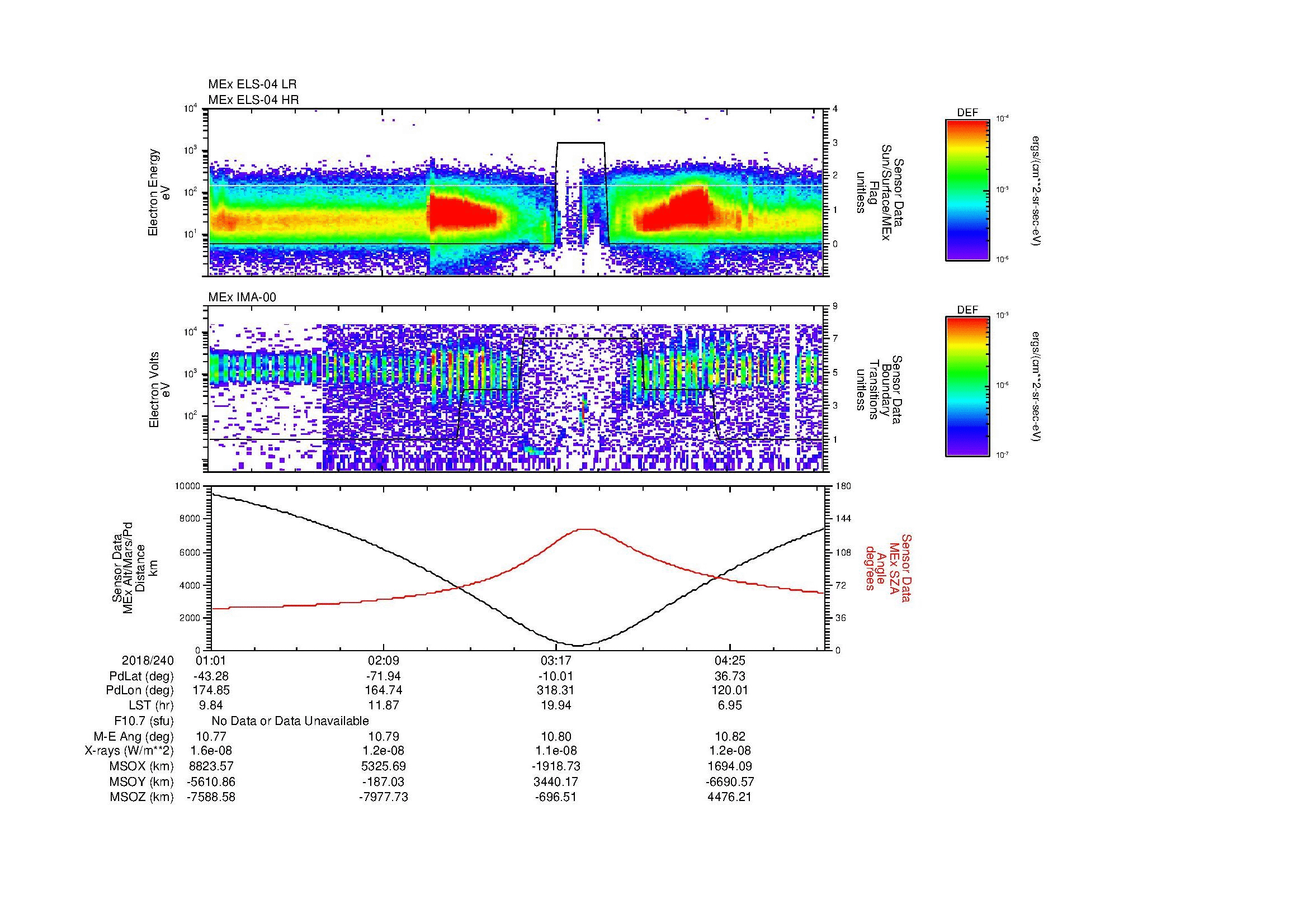The width and height of the screenshot is (1308, 924).
Task: Click MSOZ value '-696.51'
Action: pyautogui.click(x=556, y=797)
